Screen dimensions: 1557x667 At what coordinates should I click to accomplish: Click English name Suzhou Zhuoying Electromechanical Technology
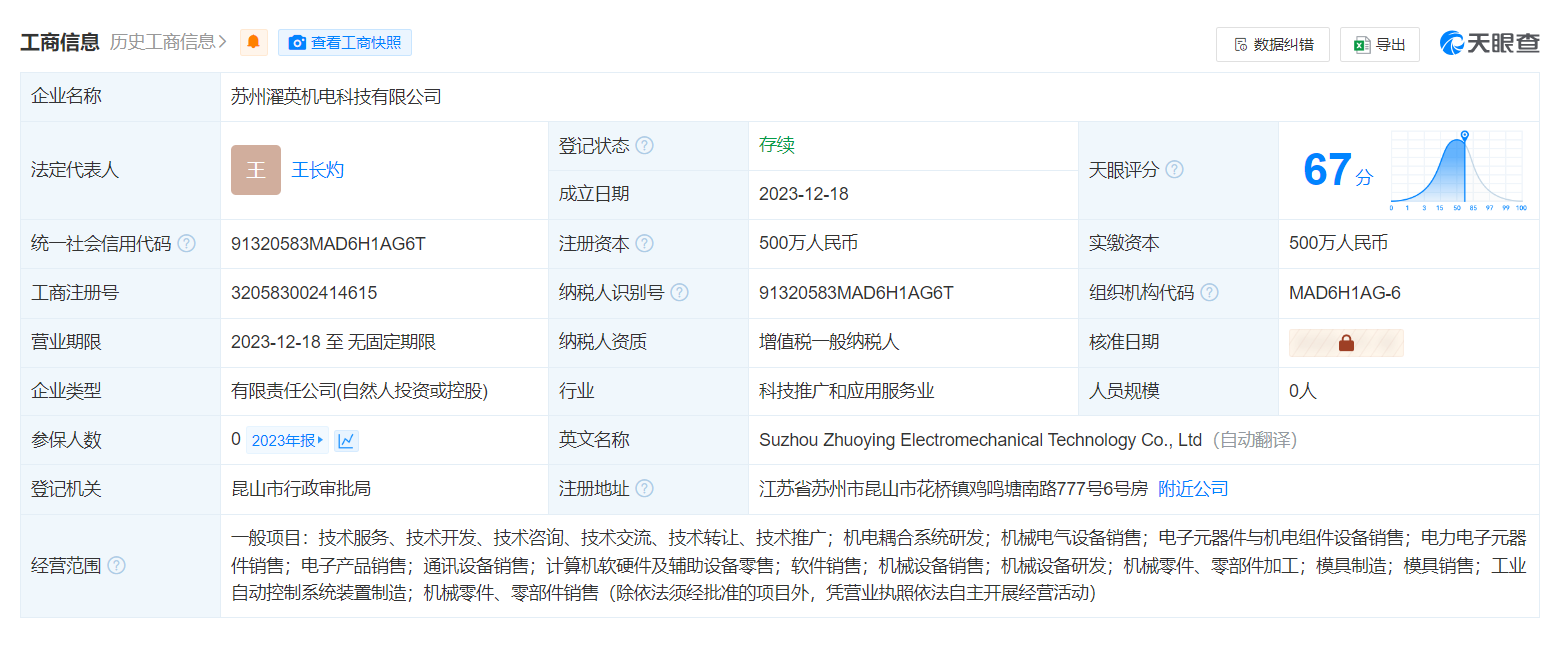[x=980, y=440]
